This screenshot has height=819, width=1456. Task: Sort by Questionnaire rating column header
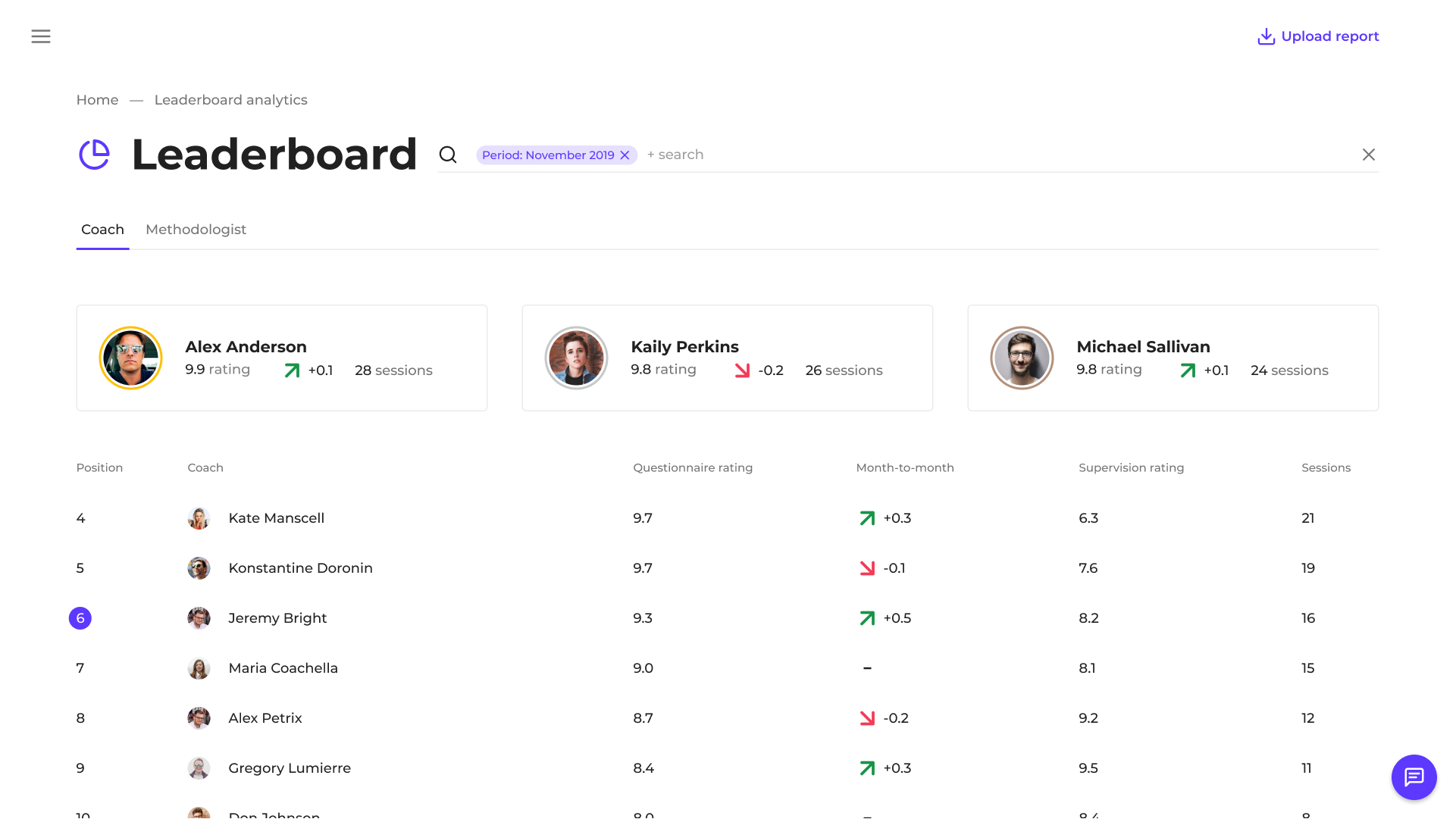click(693, 467)
